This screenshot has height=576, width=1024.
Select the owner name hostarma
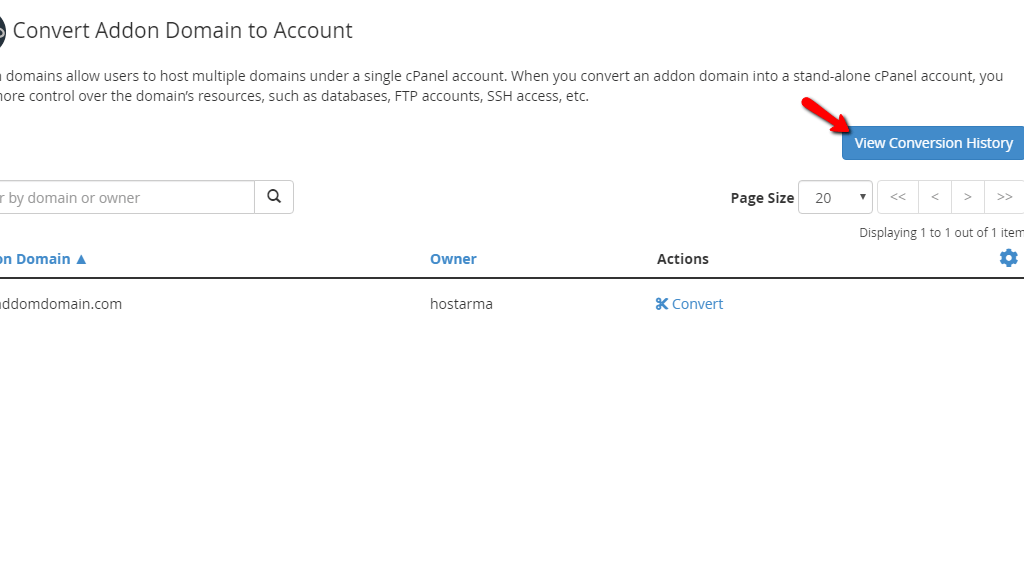point(461,304)
